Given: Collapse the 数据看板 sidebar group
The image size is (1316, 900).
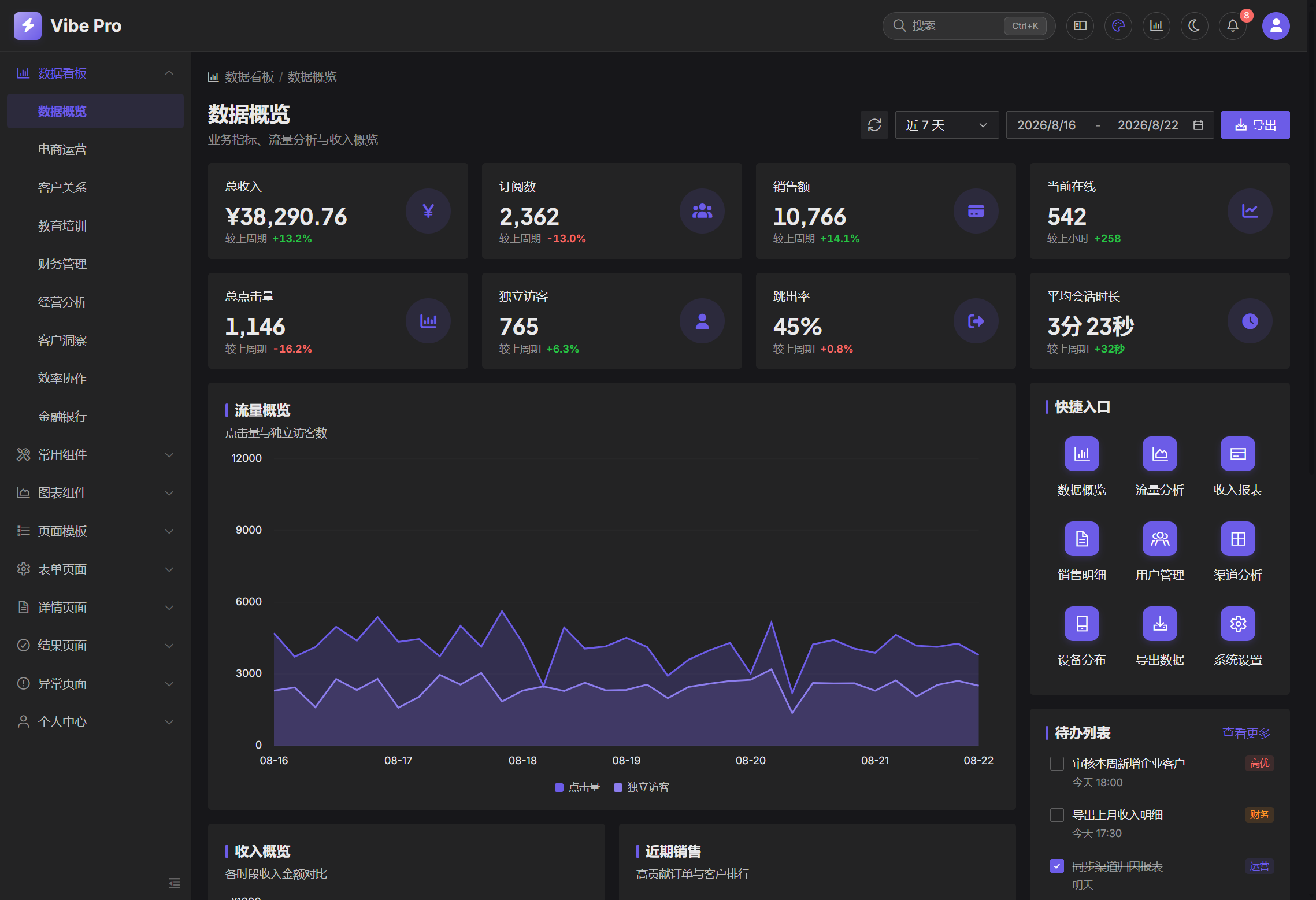Looking at the screenshot, I should pos(95,73).
